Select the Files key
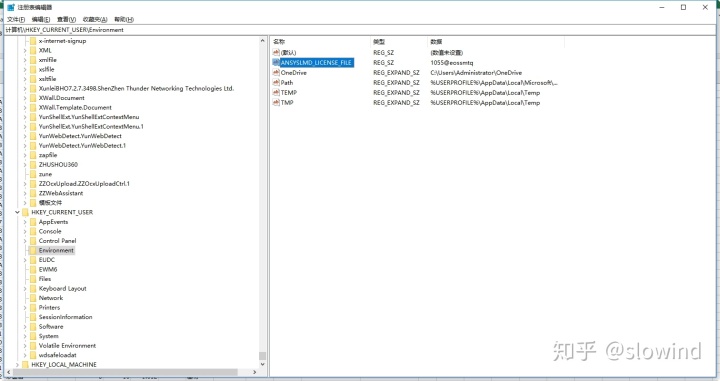Image resolution: width=720 pixels, height=381 pixels. [x=45, y=279]
